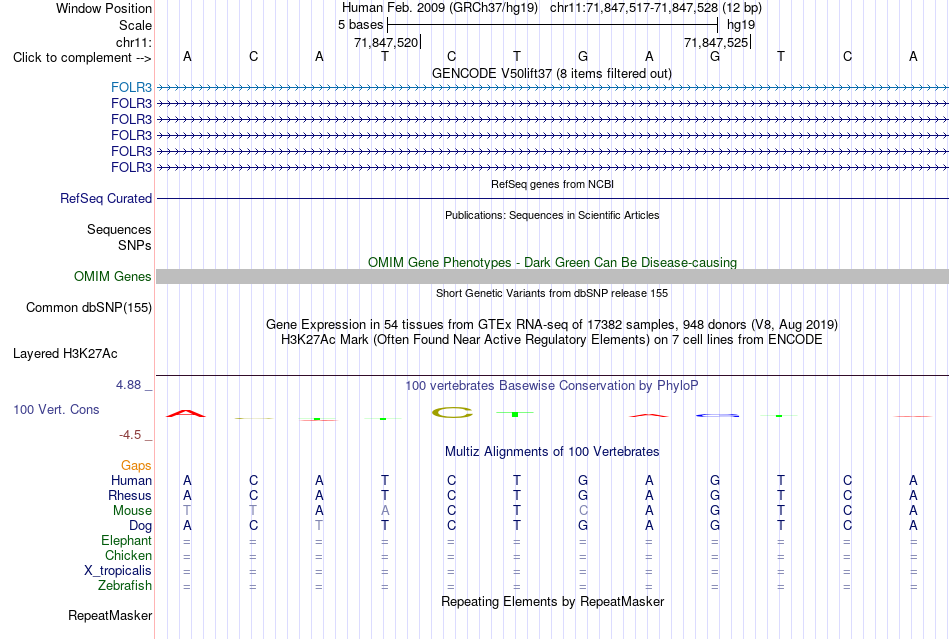Image resolution: width=950 pixels, height=639 pixels.
Task: Click the Gaps label in Multiz track
Action: pos(136,465)
